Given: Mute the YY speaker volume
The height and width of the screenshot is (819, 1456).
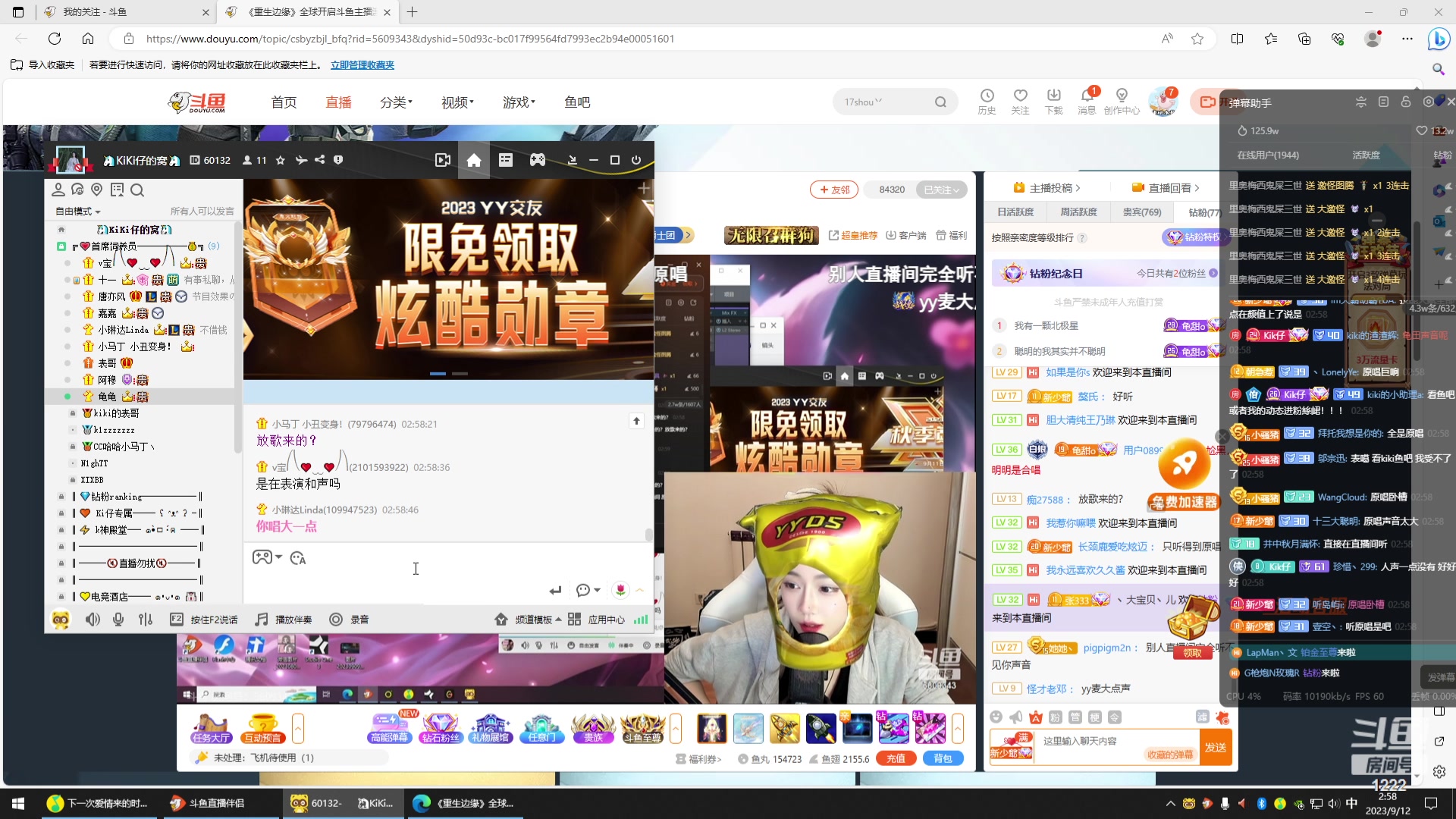Looking at the screenshot, I should (x=93, y=620).
